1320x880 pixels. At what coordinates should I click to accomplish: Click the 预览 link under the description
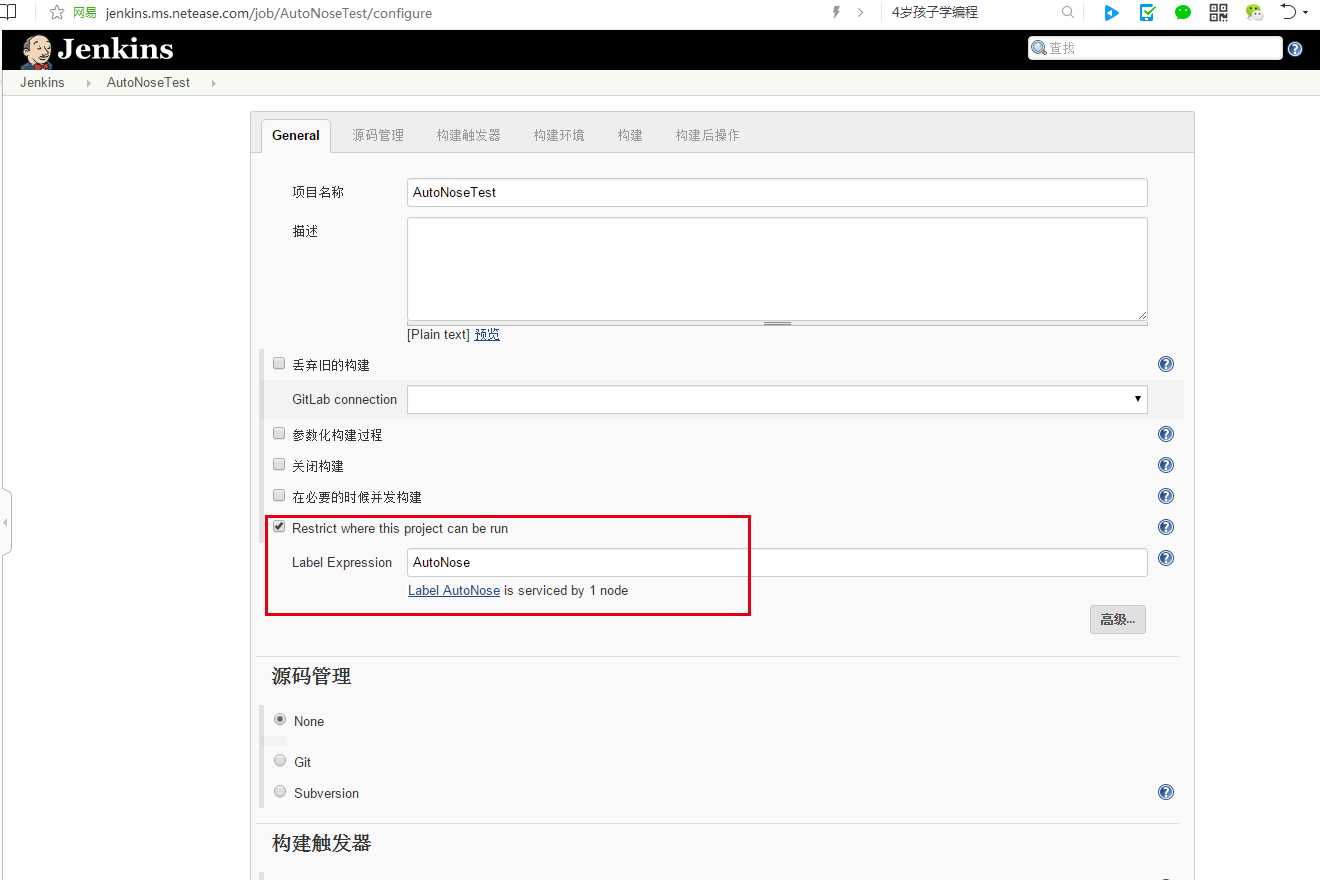pyautogui.click(x=487, y=335)
